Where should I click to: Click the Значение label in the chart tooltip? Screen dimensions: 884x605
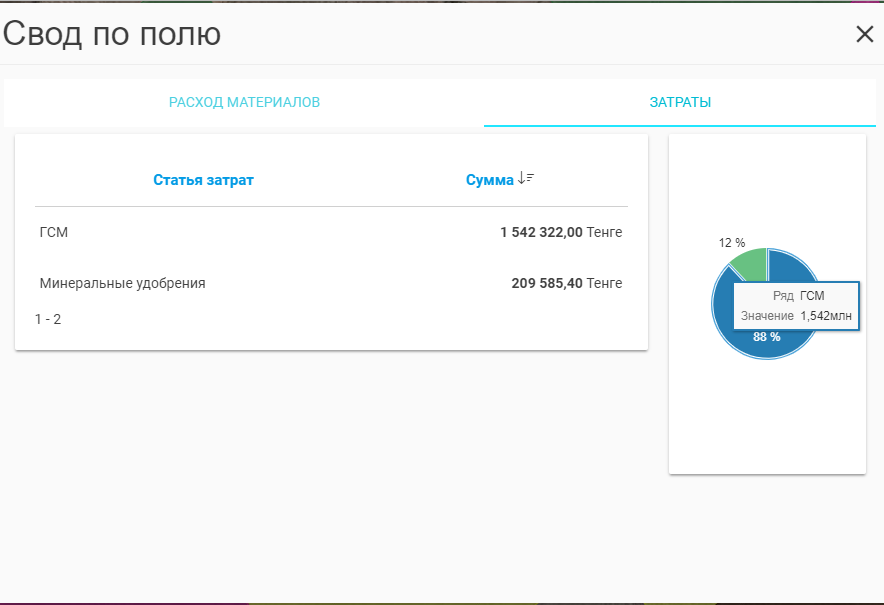pyautogui.click(x=767, y=316)
